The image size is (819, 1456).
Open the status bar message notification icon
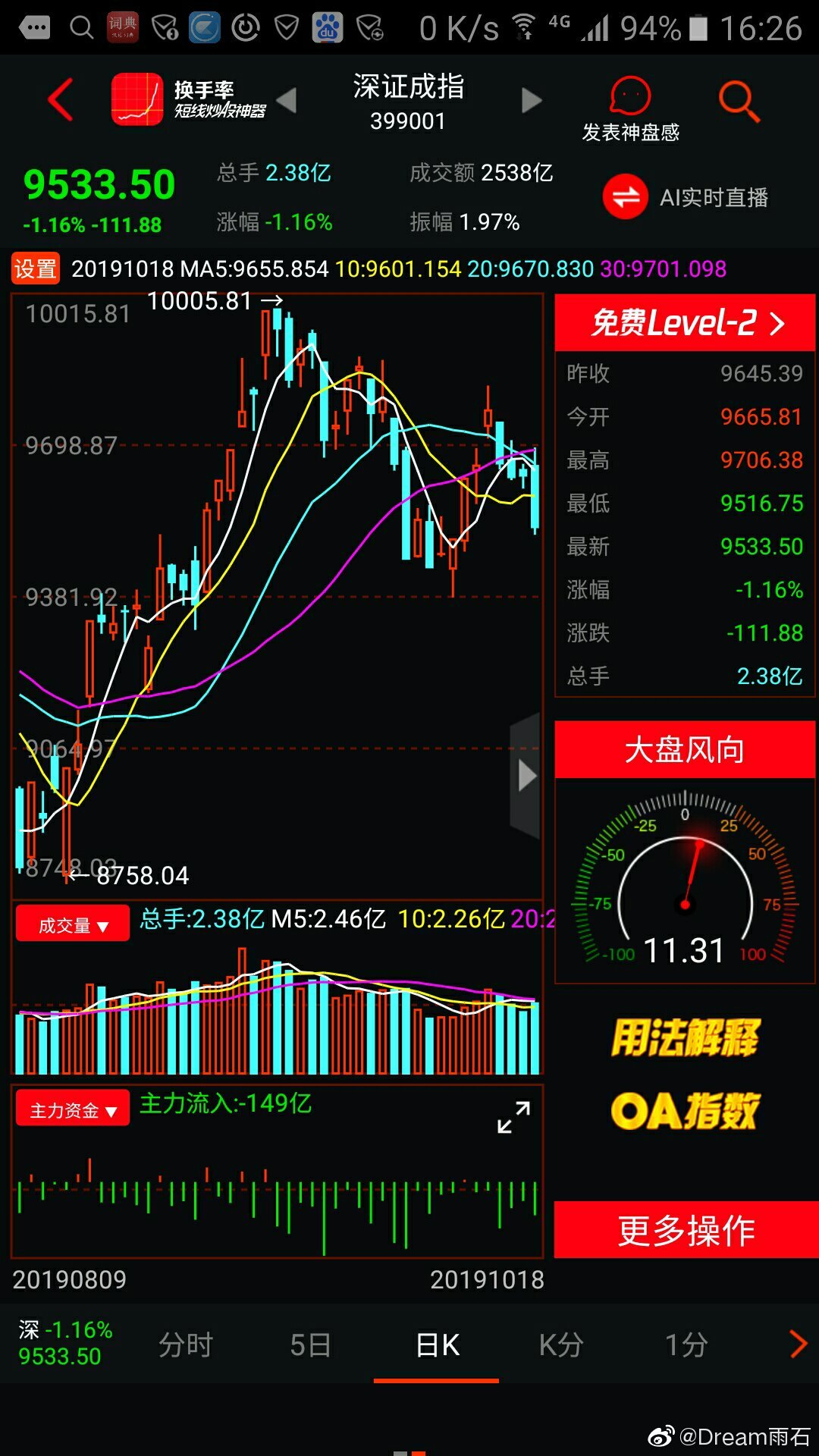33,28
